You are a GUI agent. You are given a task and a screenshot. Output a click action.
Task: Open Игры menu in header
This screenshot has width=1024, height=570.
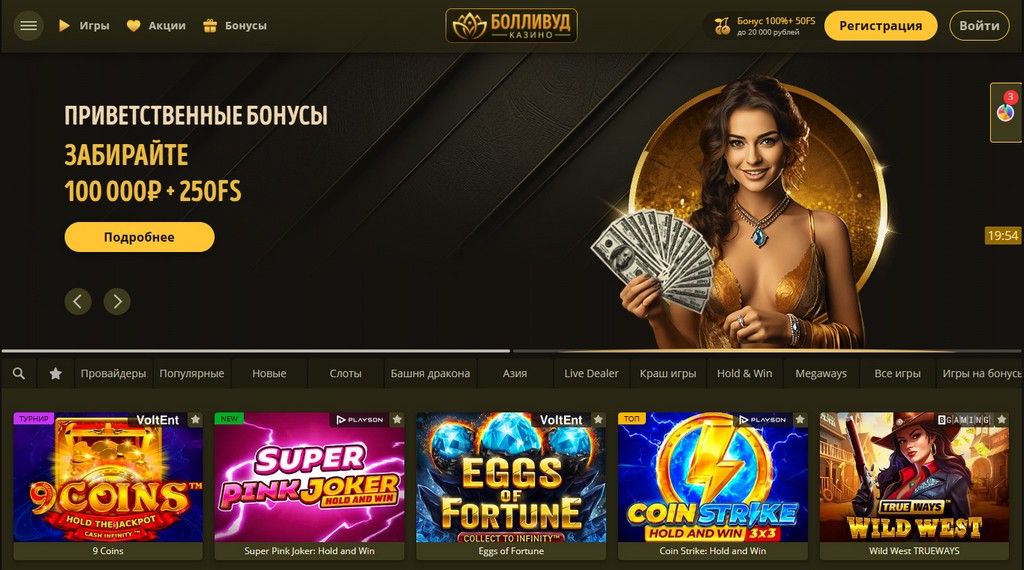coord(84,26)
